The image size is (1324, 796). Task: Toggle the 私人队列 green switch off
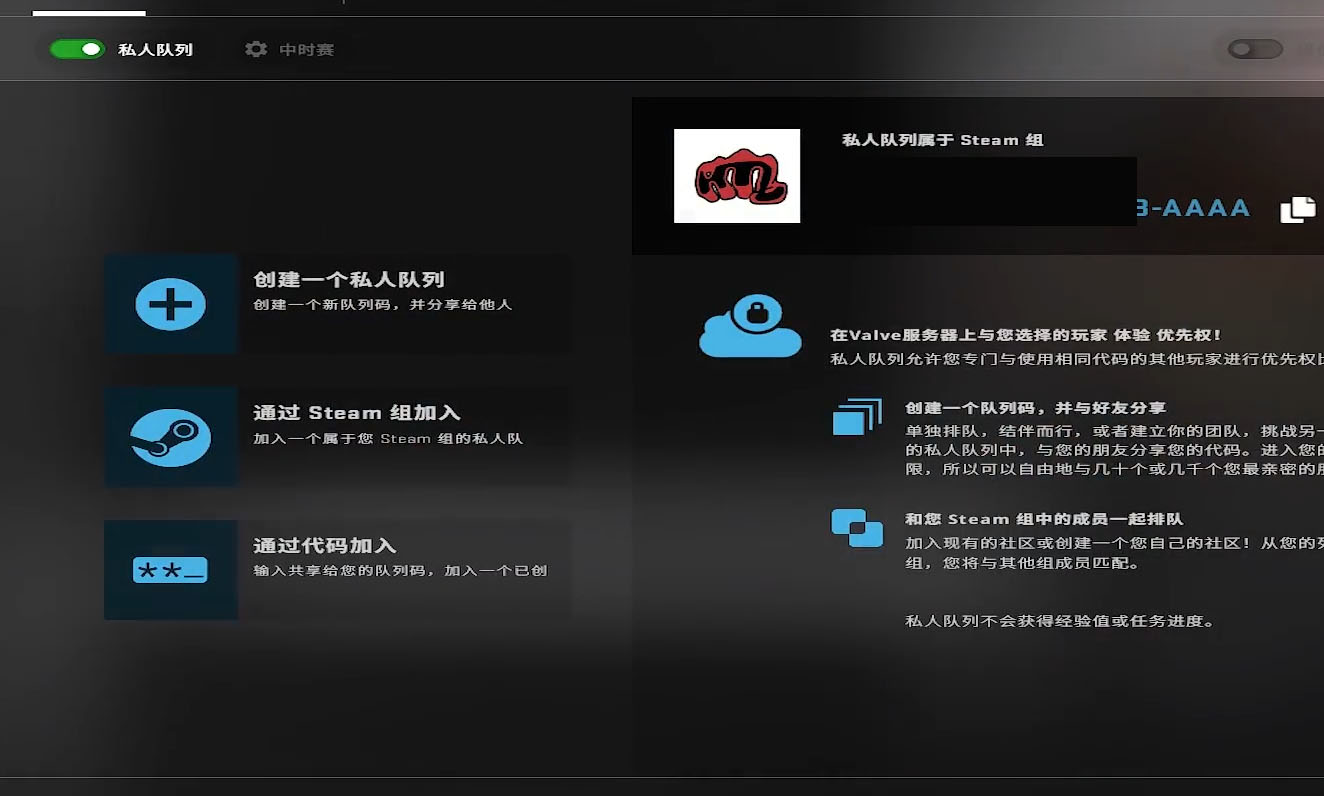point(77,49)
